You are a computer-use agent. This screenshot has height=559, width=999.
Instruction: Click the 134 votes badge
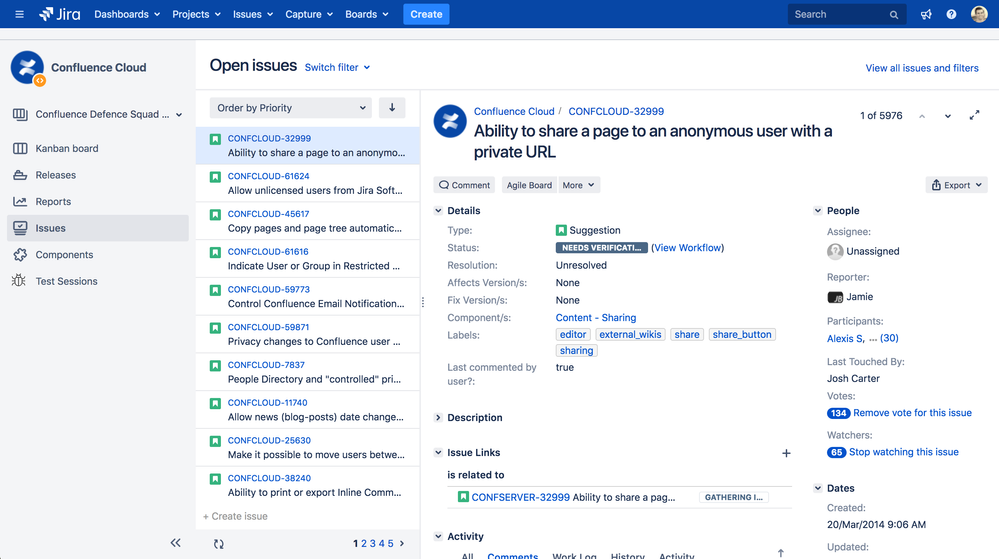(x=838, y=413)
